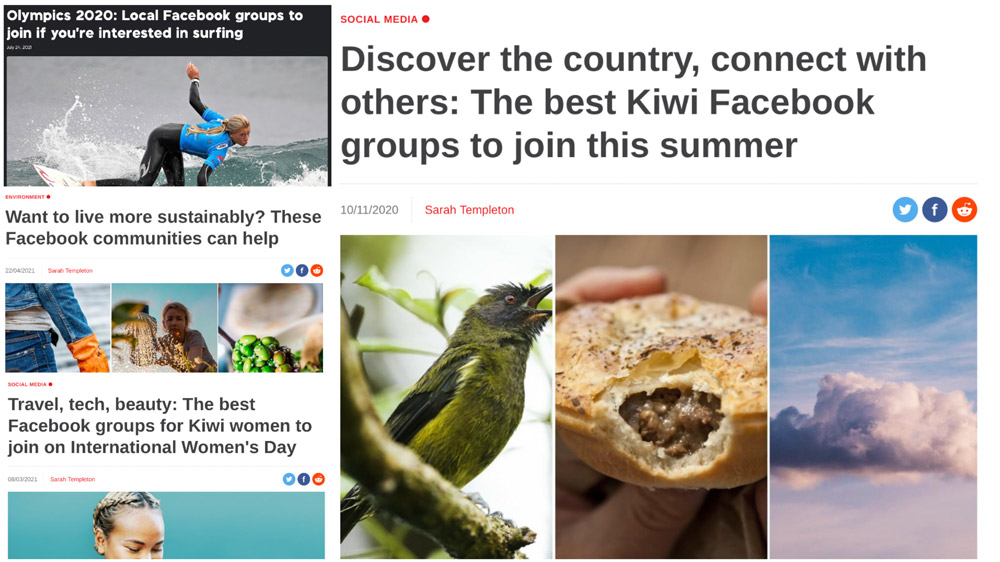This screenshot has width=1000, height=562.
Task: Share the Kiwi Facebook groups article on Twitter
Action: [904, 209]
